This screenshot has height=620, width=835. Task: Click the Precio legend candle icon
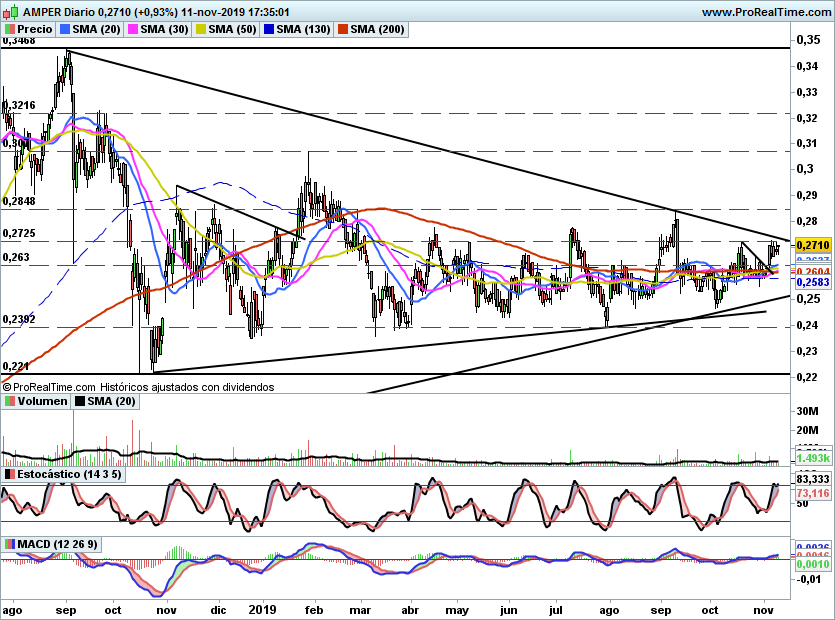(x=9, y=29)
